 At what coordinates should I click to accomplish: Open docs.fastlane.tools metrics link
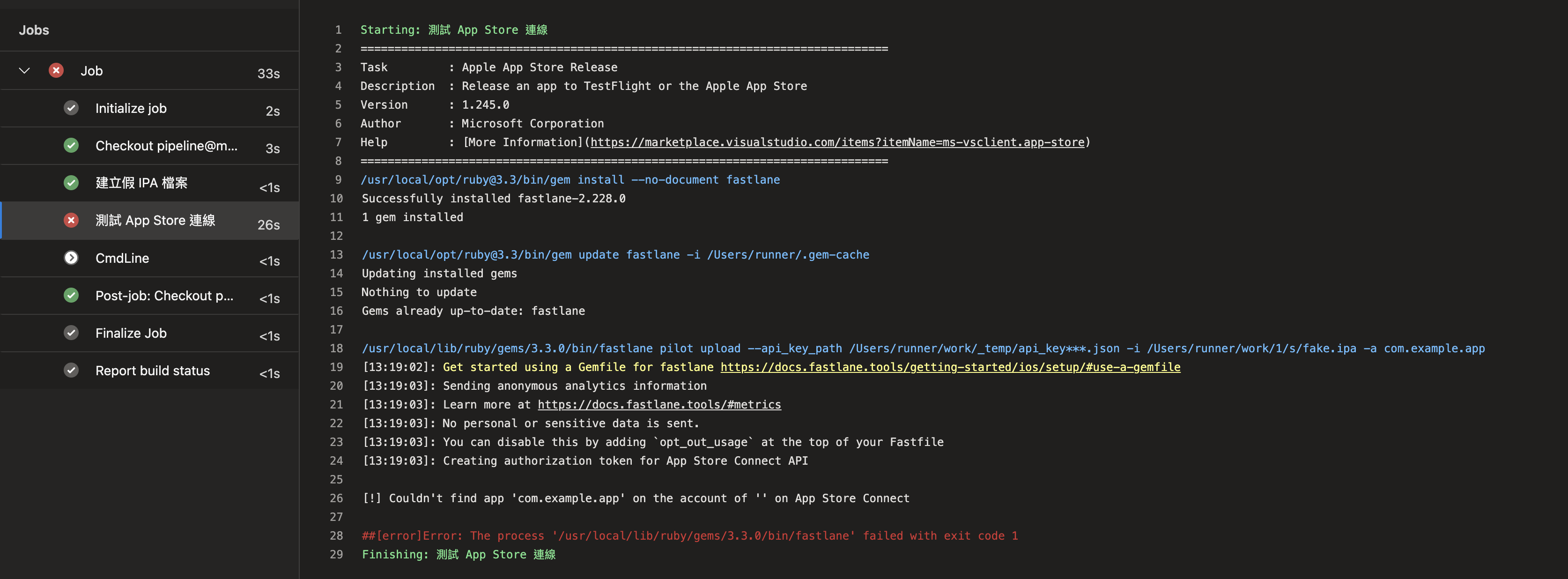pos(658,405)
